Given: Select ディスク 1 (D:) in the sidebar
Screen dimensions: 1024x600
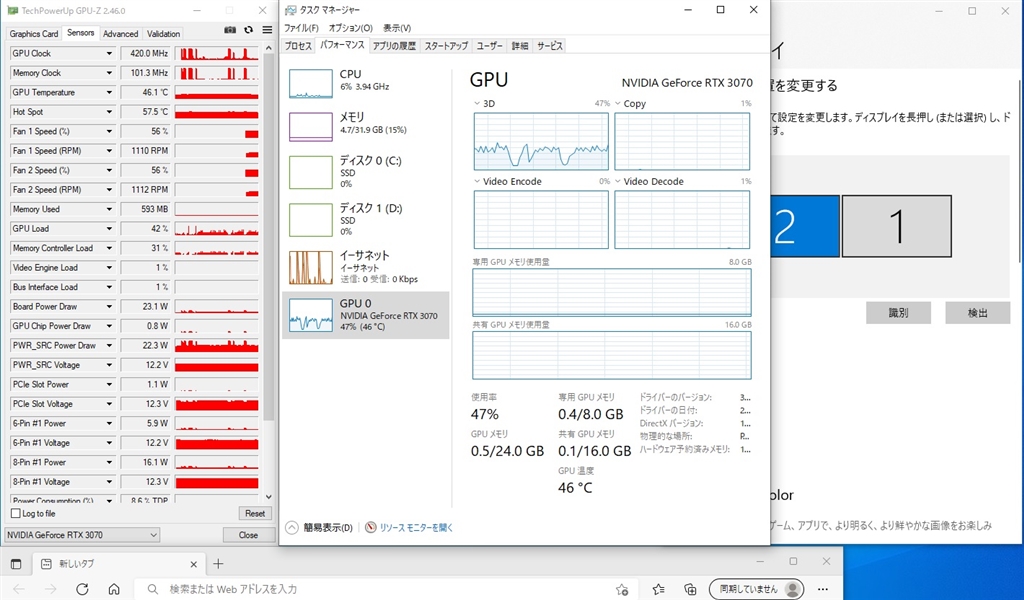Looking at the screenshot, I should pyautogui.click(x=366, y=219).
